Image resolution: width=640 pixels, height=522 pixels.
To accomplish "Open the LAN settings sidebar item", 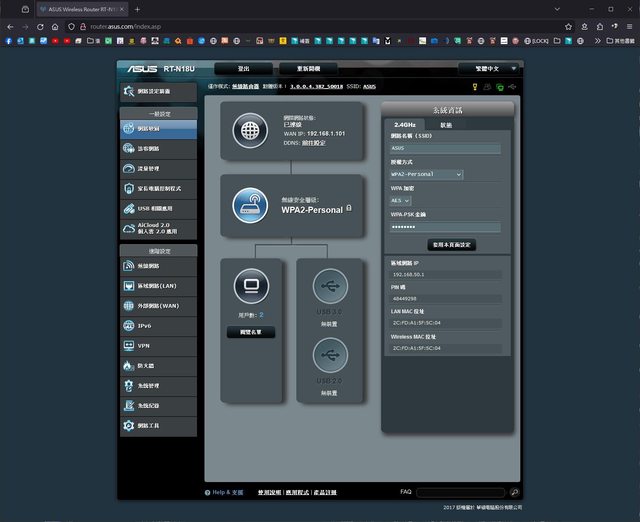I will (158, 286).
